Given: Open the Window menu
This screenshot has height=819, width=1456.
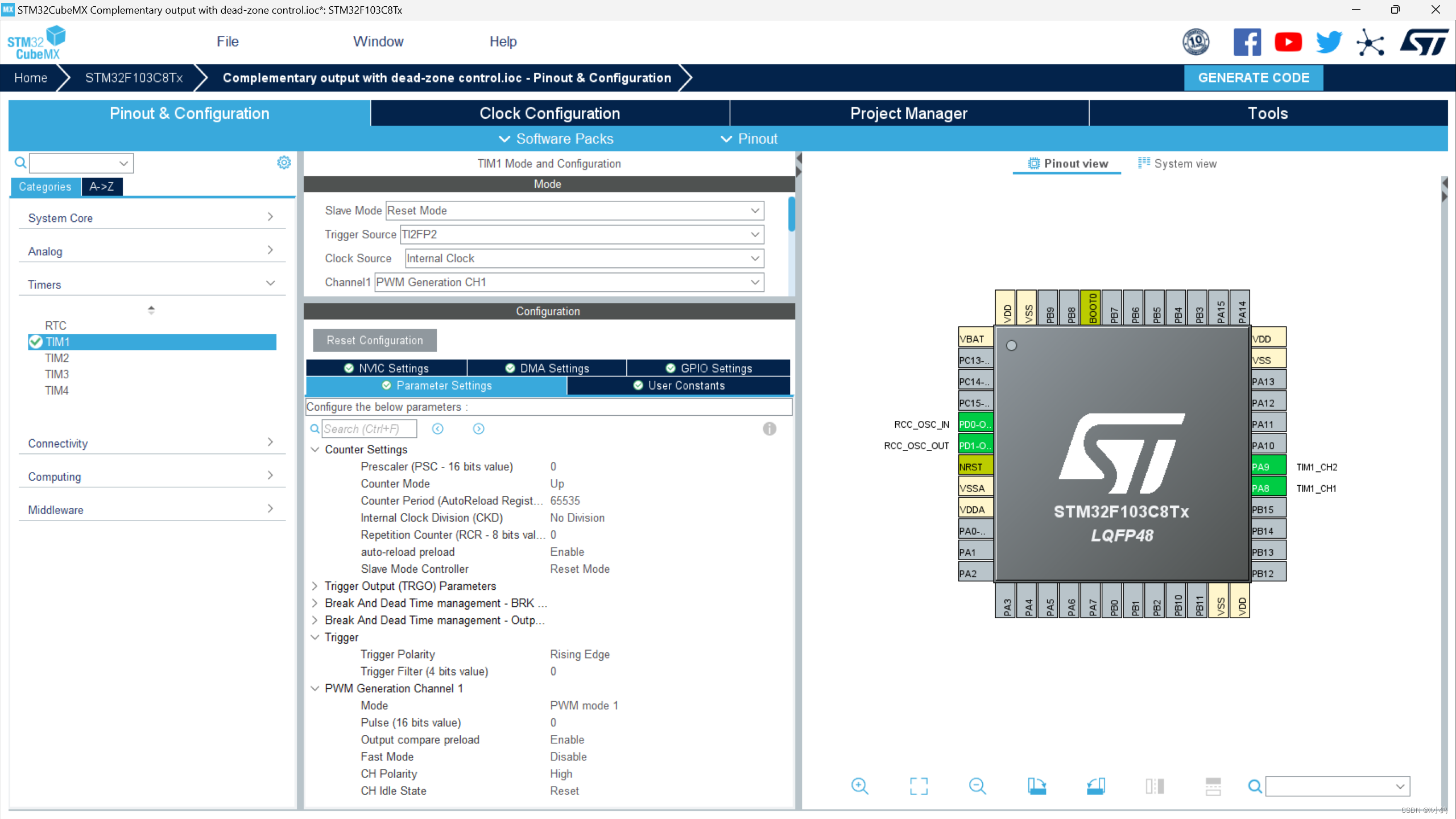Looking at the screenshot, I should 378,42.
